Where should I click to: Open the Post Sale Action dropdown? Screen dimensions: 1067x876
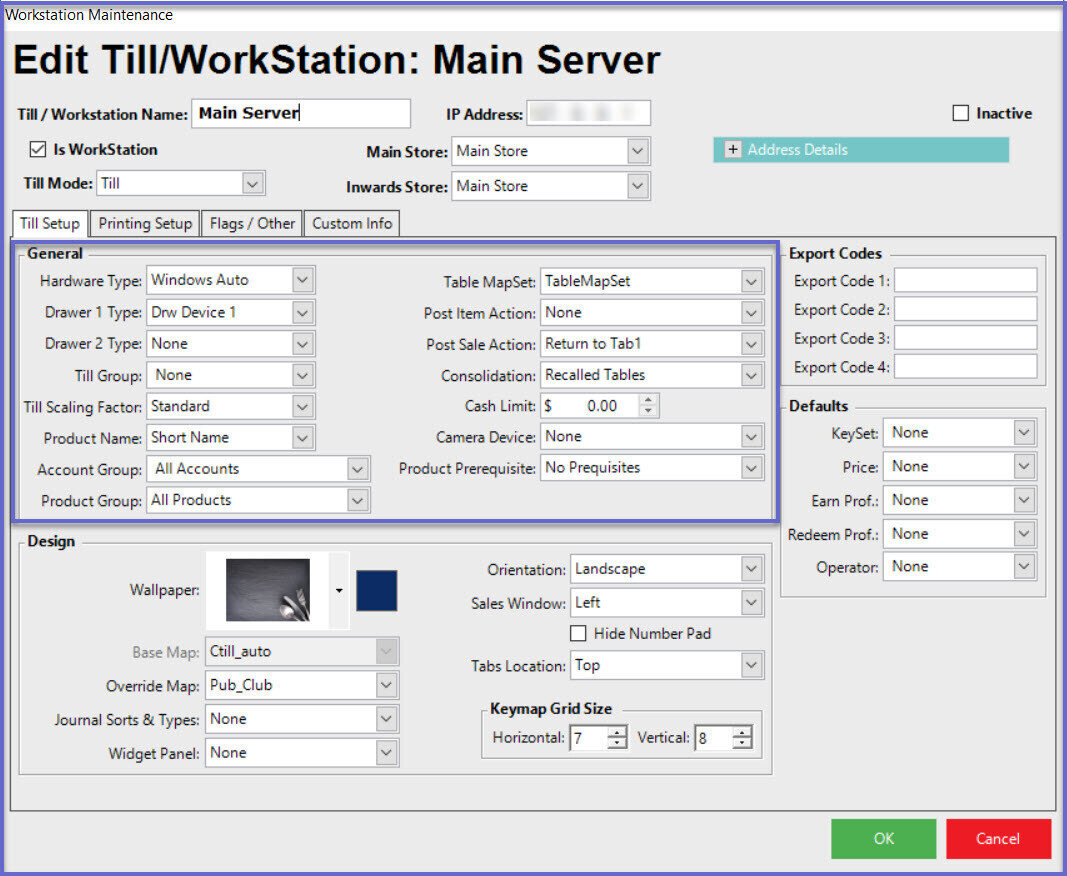(x=752, y=344)
